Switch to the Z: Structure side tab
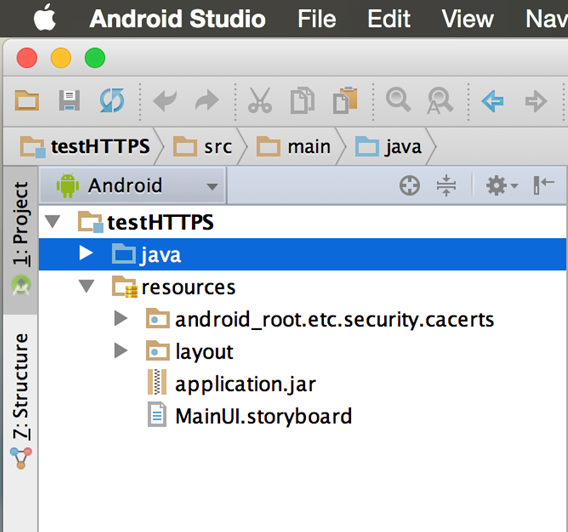The width and height of the screenshot is (568, 532). point(20,401)
